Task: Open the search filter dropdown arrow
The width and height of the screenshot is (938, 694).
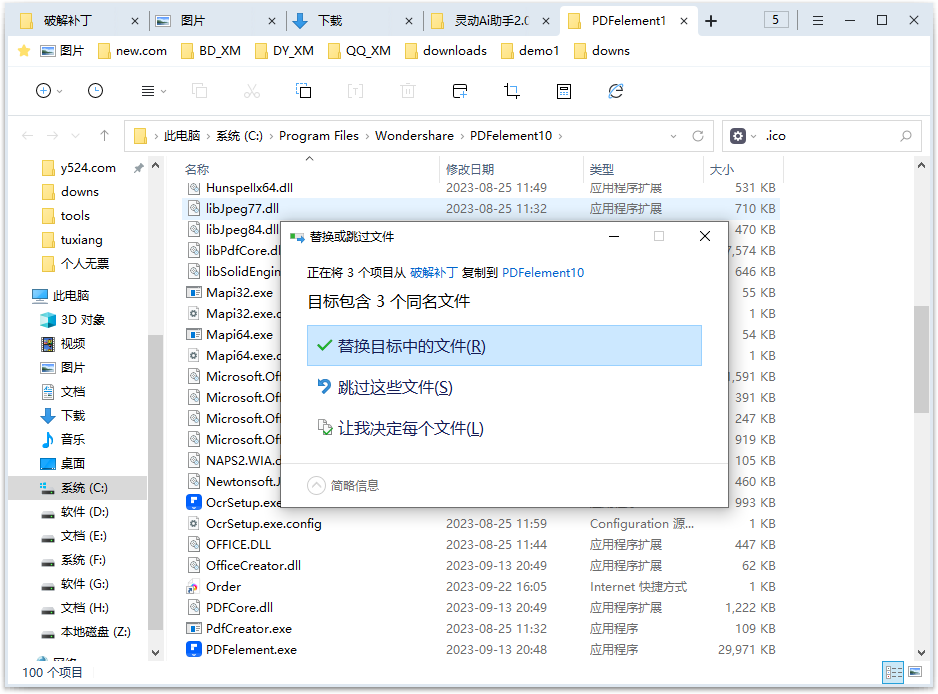Action: click(x=754, y=136)
